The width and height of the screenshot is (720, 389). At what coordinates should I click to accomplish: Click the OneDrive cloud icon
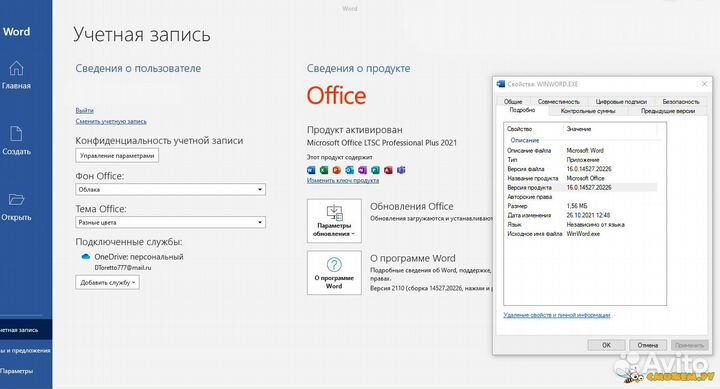[x=85, y=257]
